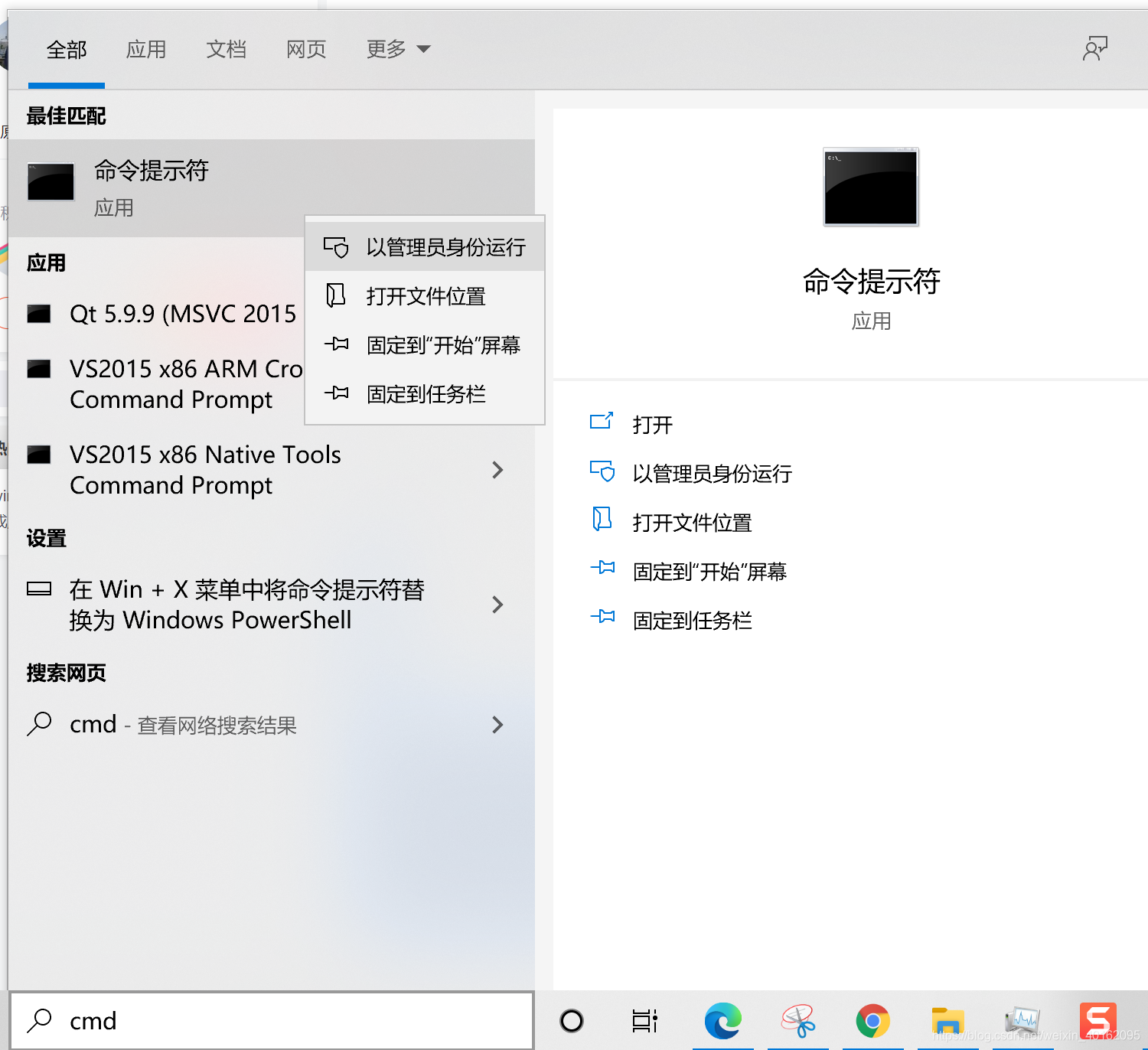1148x1050 pixels.
Task: Click 打开 in the right details pane
Action: (x=653, y=425)
